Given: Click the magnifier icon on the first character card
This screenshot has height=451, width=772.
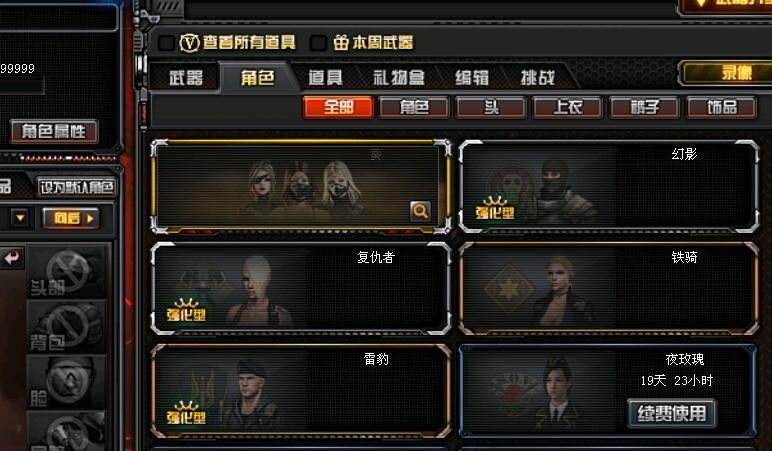Looking at the screenshot, I should [420, 211].
